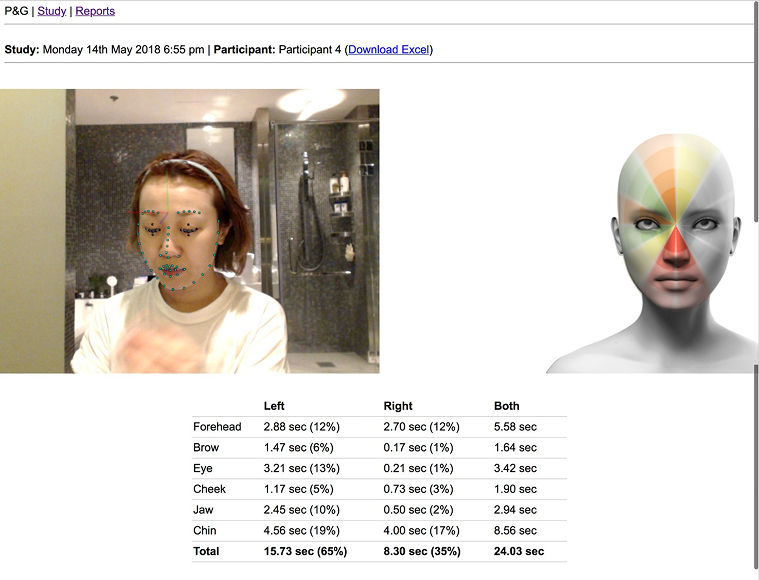Screen dimensions: 759x580
Task: Click the Eye row label
Action: pos(202,468)
